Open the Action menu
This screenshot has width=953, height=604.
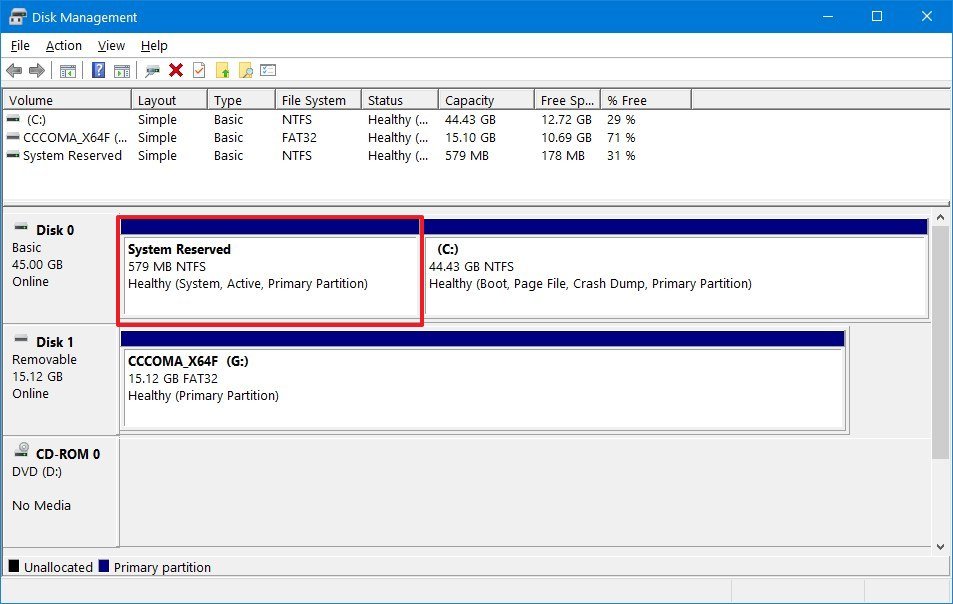pos(64,46)
